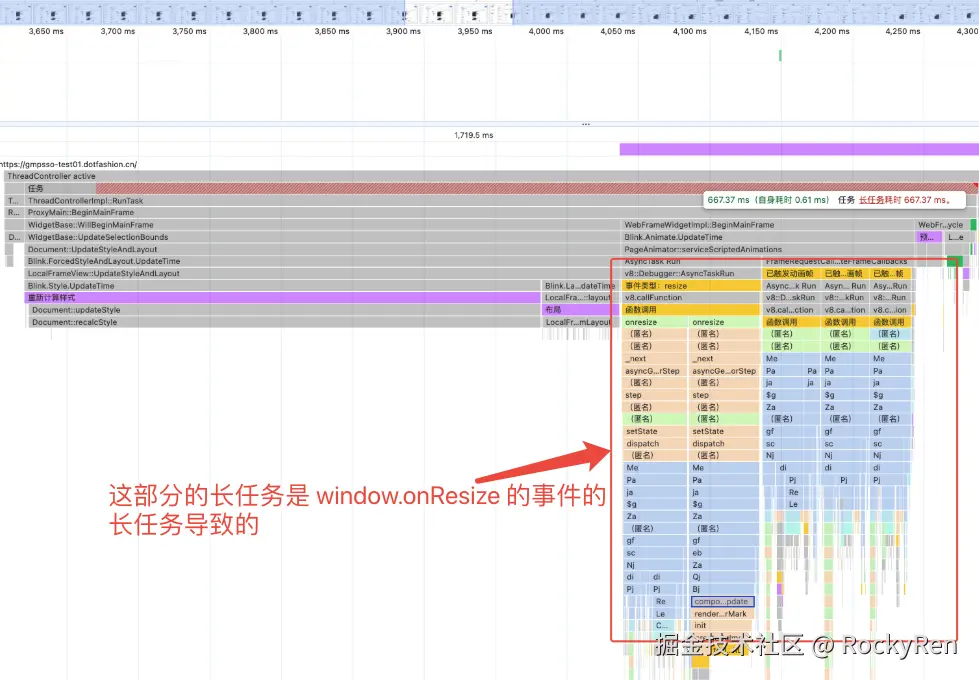Select Blink.La...dateTime entry
The width and height of the screenshot is (979, 680).
(579, 285)
